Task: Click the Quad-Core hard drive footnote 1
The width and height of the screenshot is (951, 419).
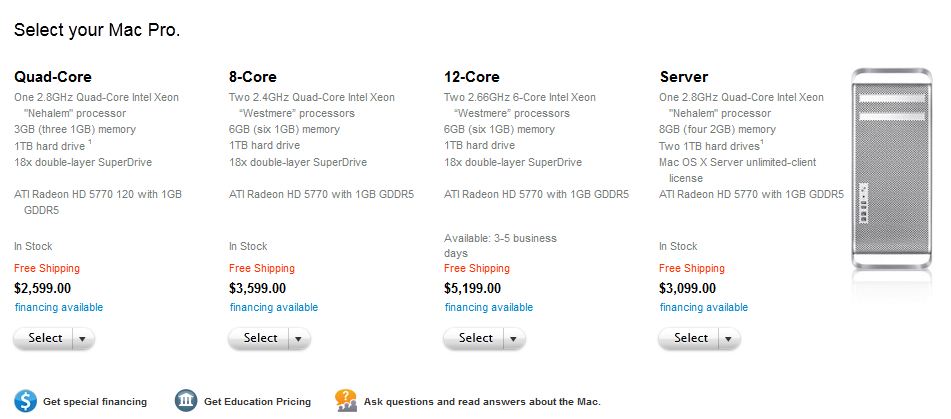Action: (x=90, y=142)
